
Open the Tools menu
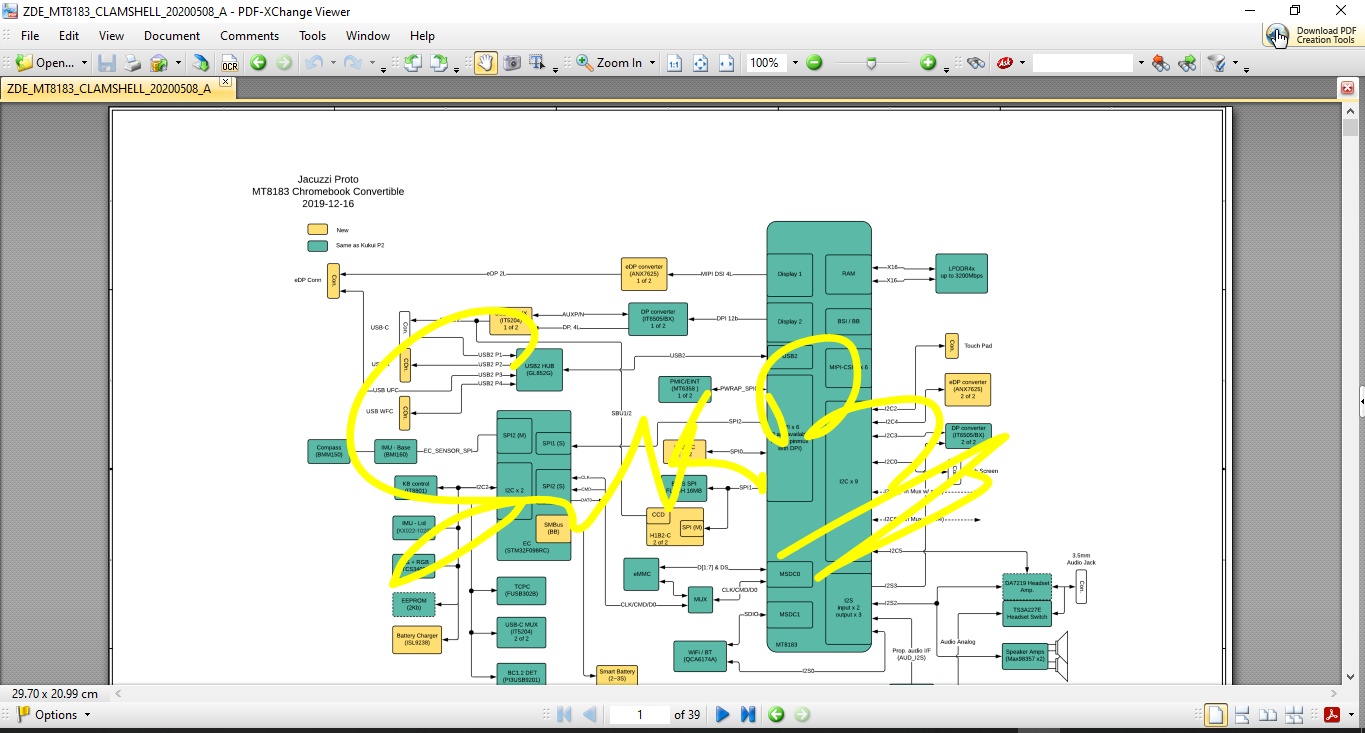313,35
